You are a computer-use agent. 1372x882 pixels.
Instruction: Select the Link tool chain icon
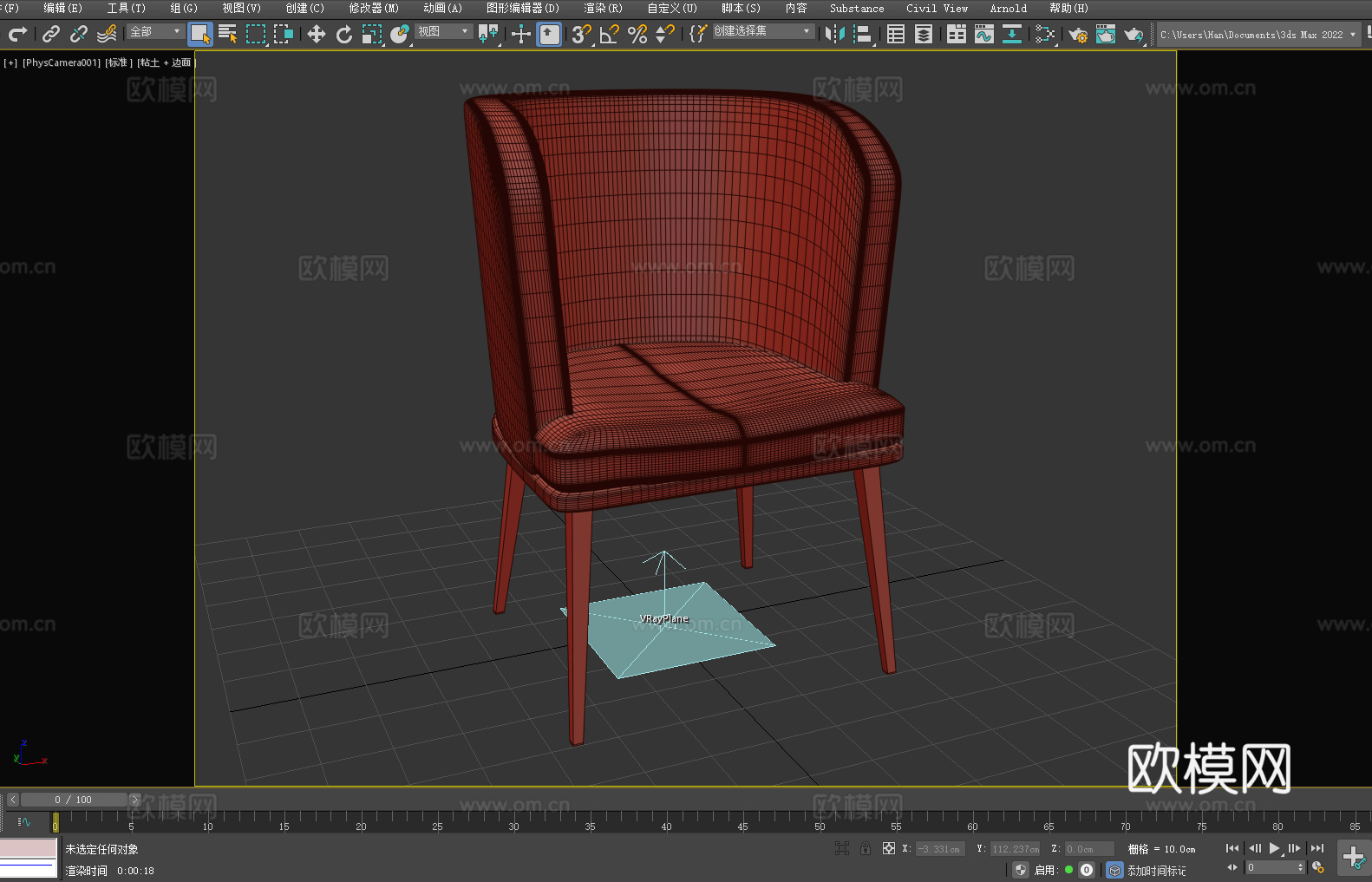click(x=51, y=34)
